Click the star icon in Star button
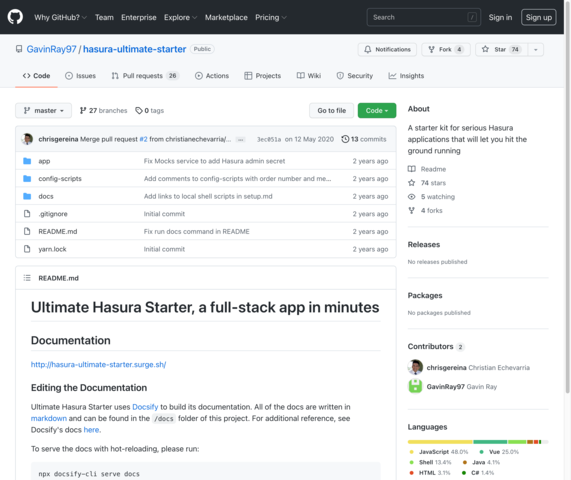Image resolution: width=571 pixels, height=480 pixels. pyautogui.click(x=485, y=49)
